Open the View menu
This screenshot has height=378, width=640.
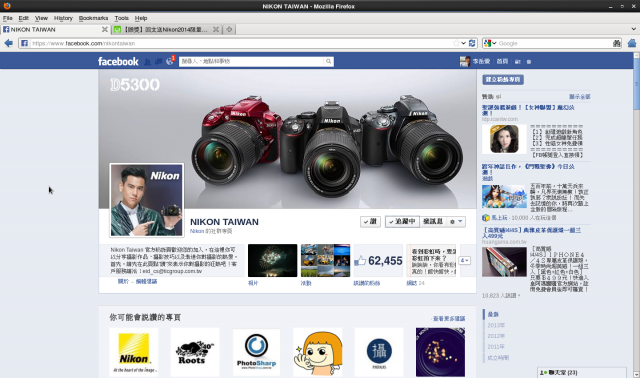[x=41, y=18]
